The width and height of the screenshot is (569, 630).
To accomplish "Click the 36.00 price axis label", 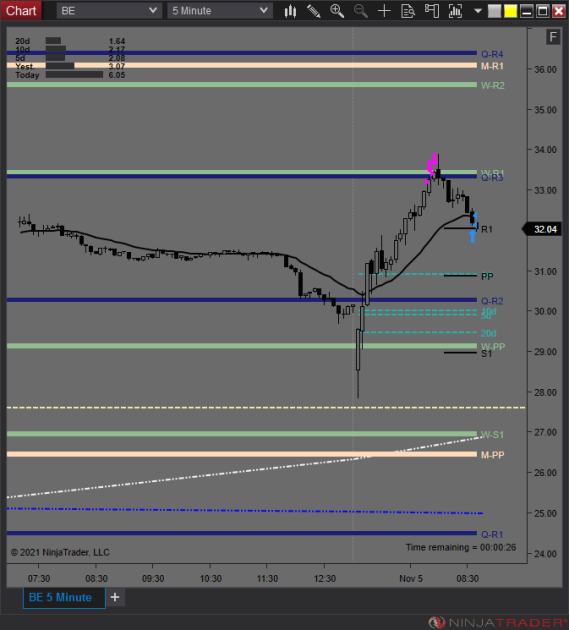I will pyautogui.click(x=545, y=70).
